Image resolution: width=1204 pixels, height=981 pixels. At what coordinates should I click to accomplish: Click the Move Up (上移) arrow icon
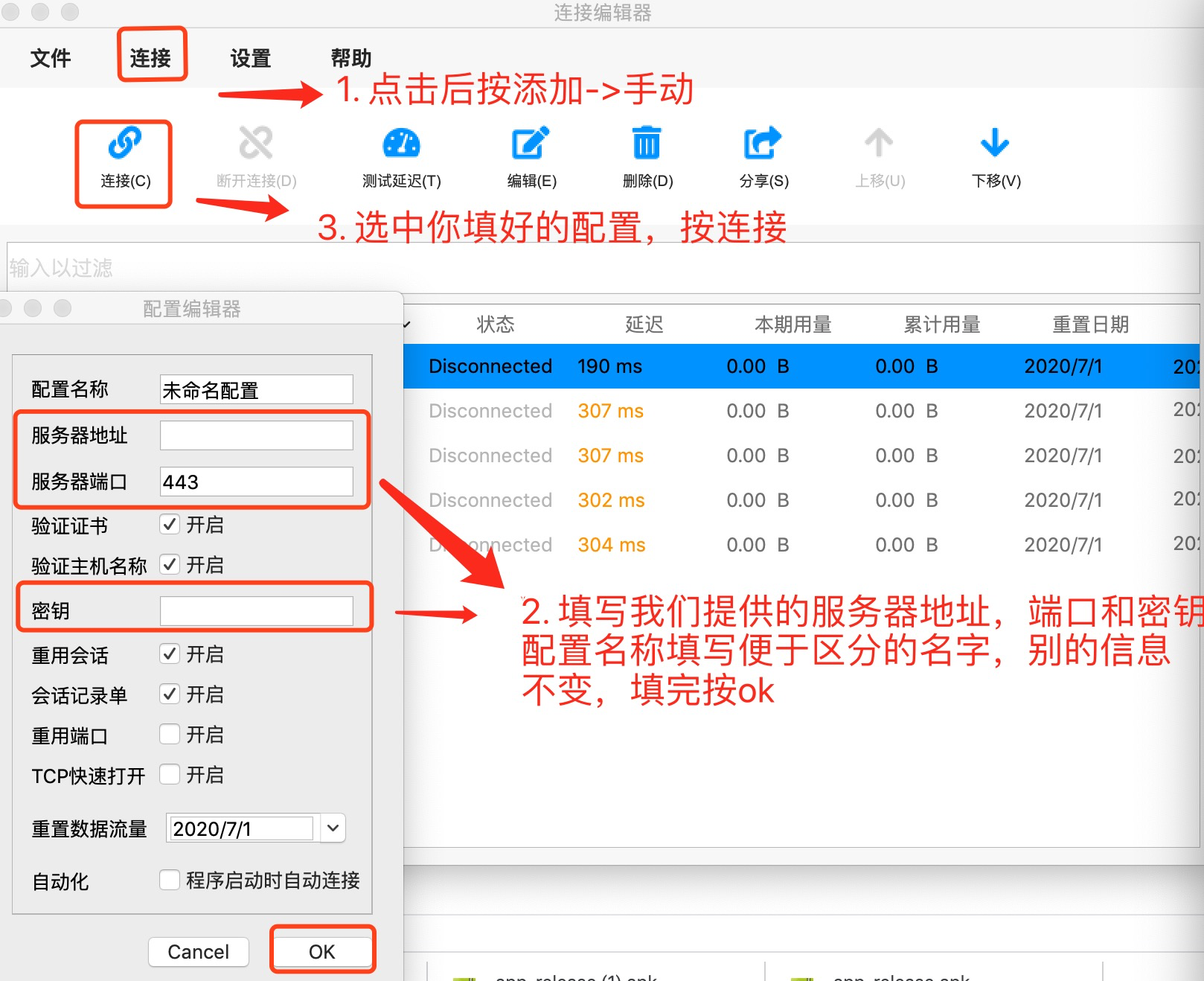[879, 144]
